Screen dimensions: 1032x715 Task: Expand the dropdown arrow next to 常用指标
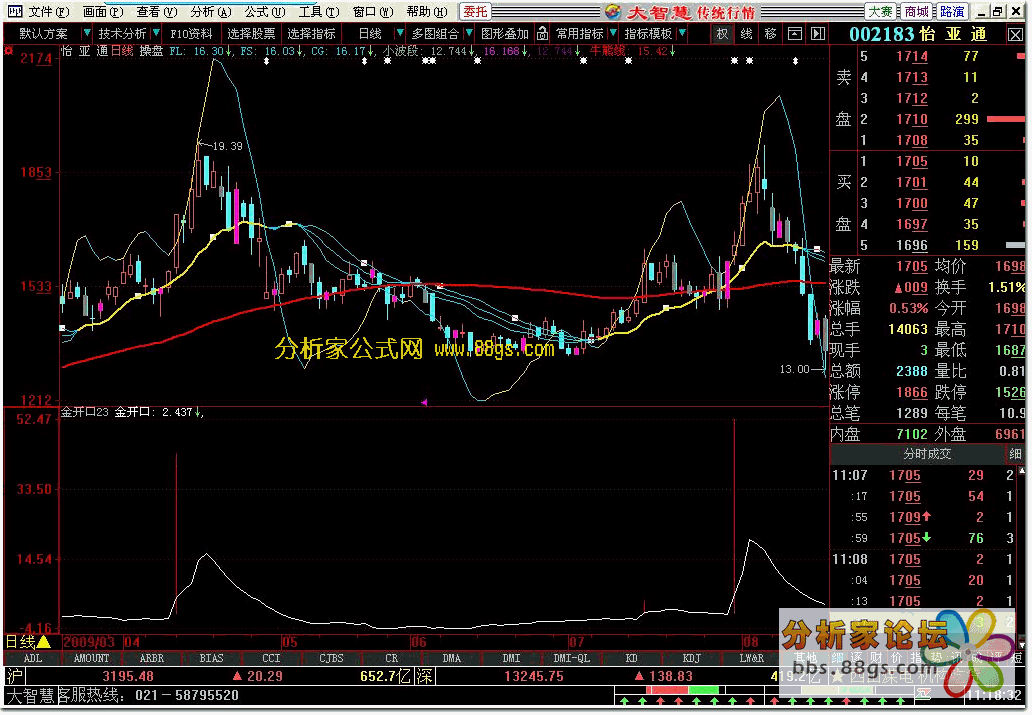click(613, 33)
